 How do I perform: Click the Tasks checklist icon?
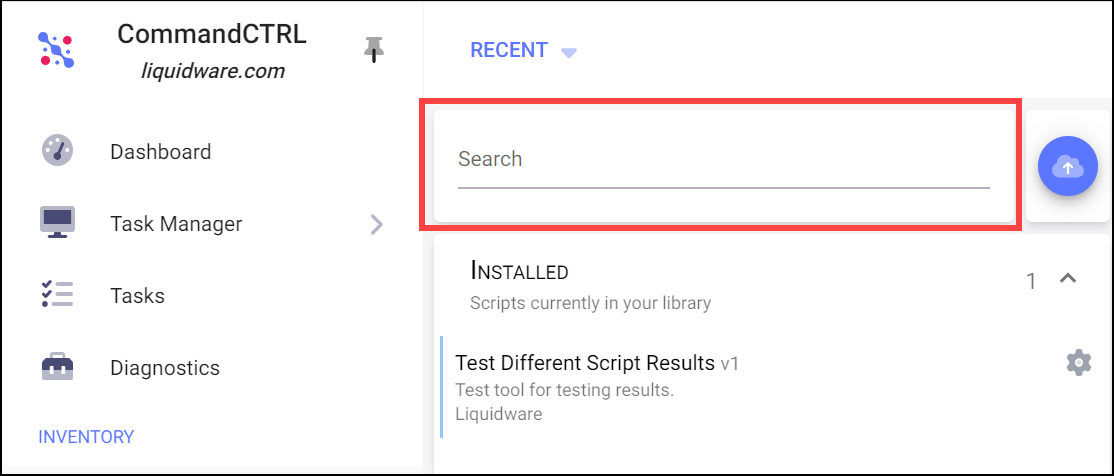(58, 294)
